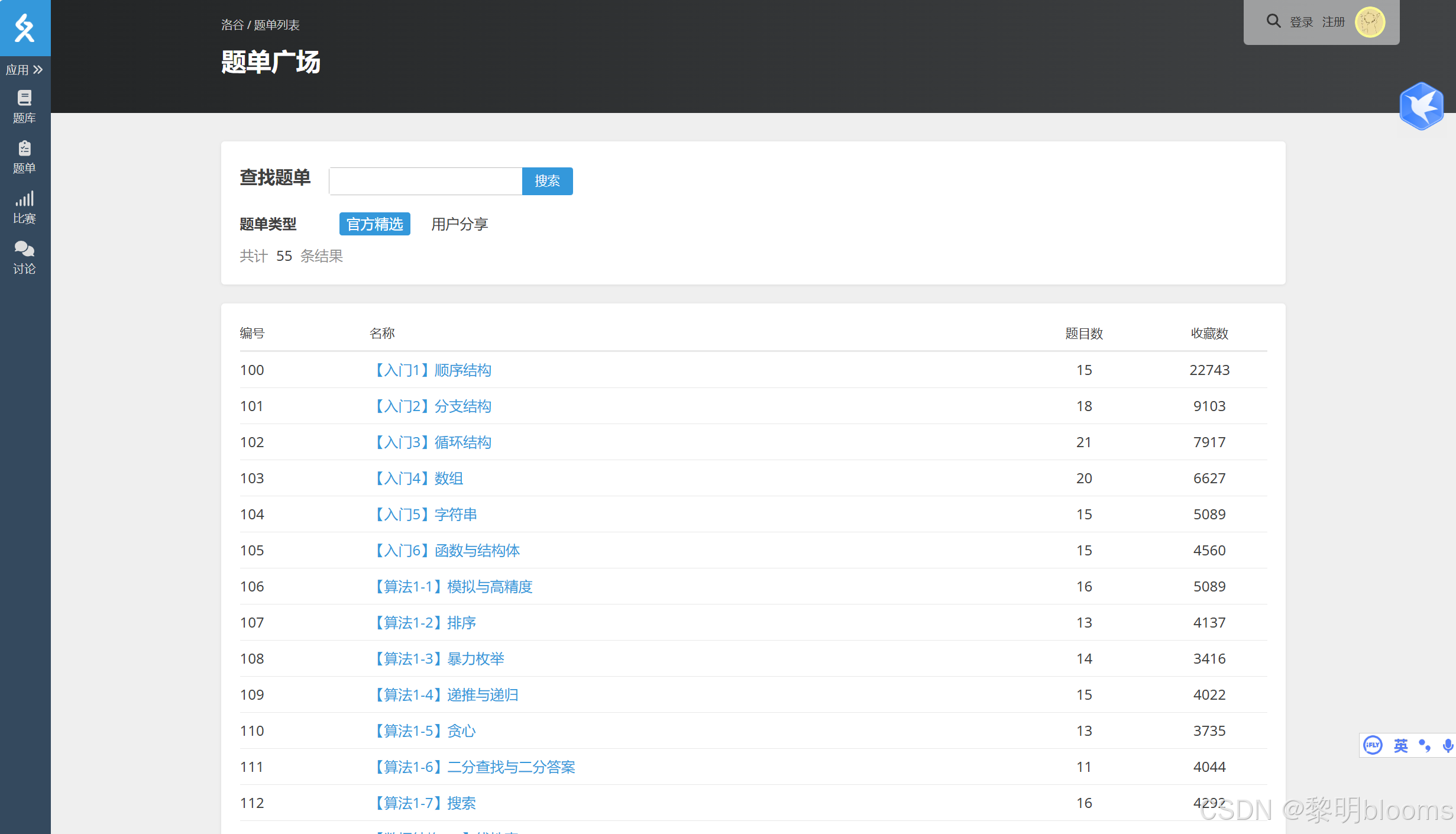Screen dimensions: 1456x834
Task: Click the row number 112 cell
Action: click(x=252, y=803)
